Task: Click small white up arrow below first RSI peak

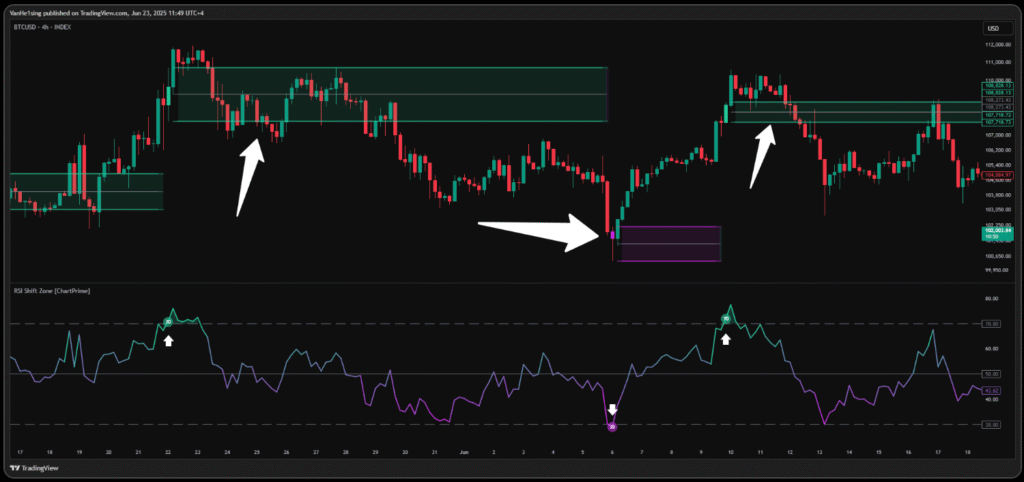Action: (169, 340)
